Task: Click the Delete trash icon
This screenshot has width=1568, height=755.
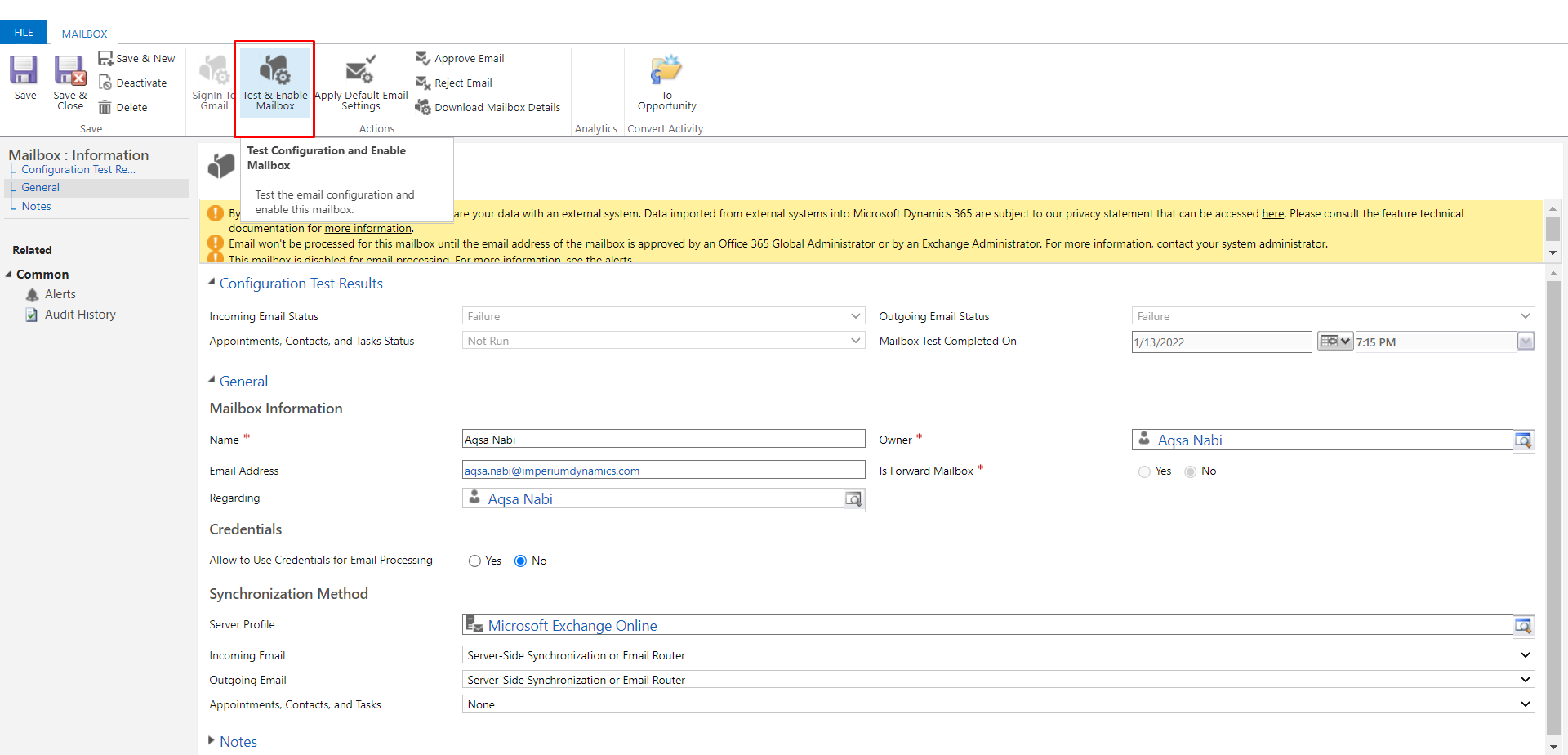Action: (x=105, y=107)
